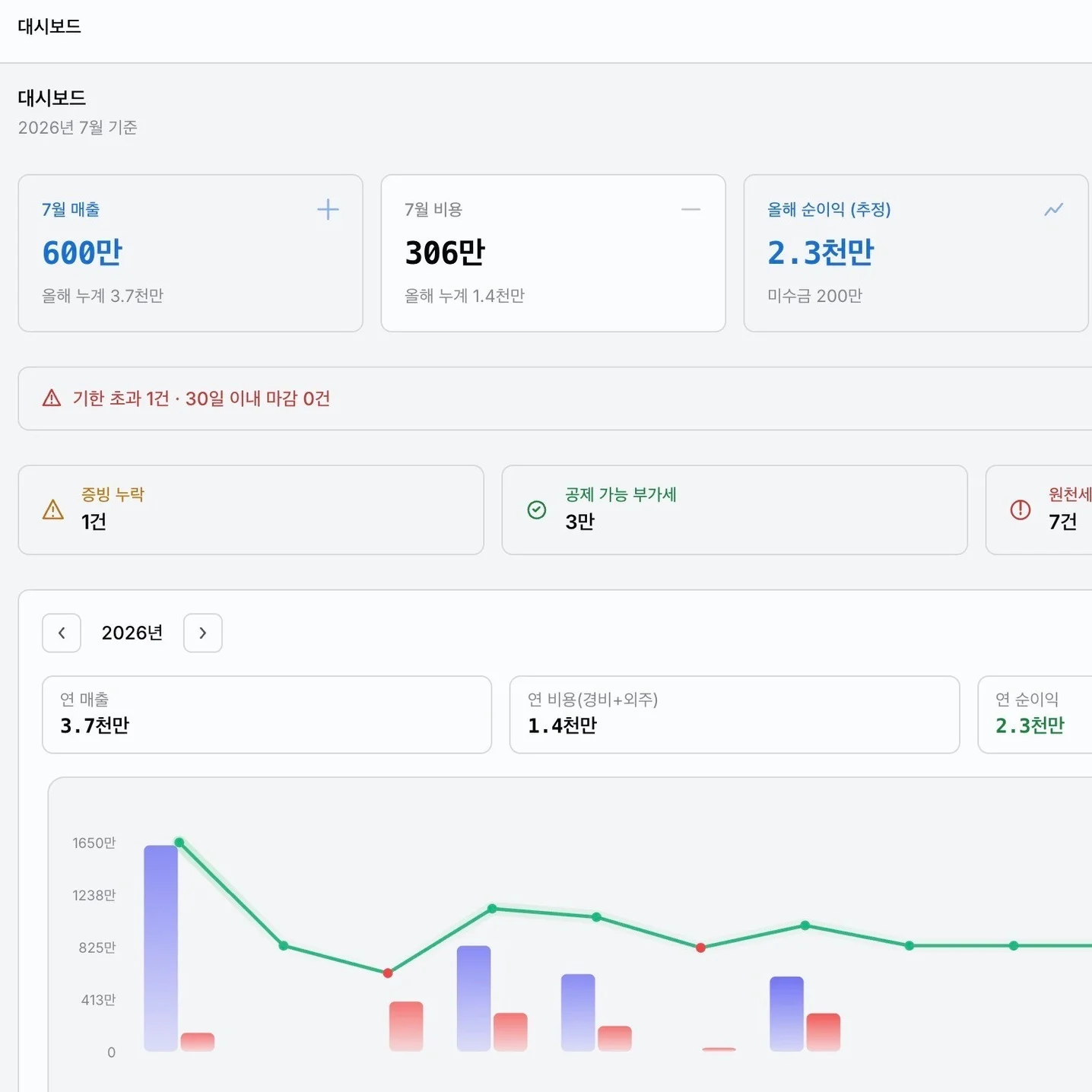Image resolution: width=1092 pixels, height=1092 pixels.
Task: Click the 413만 axis label
Action: pos(99,1000)
